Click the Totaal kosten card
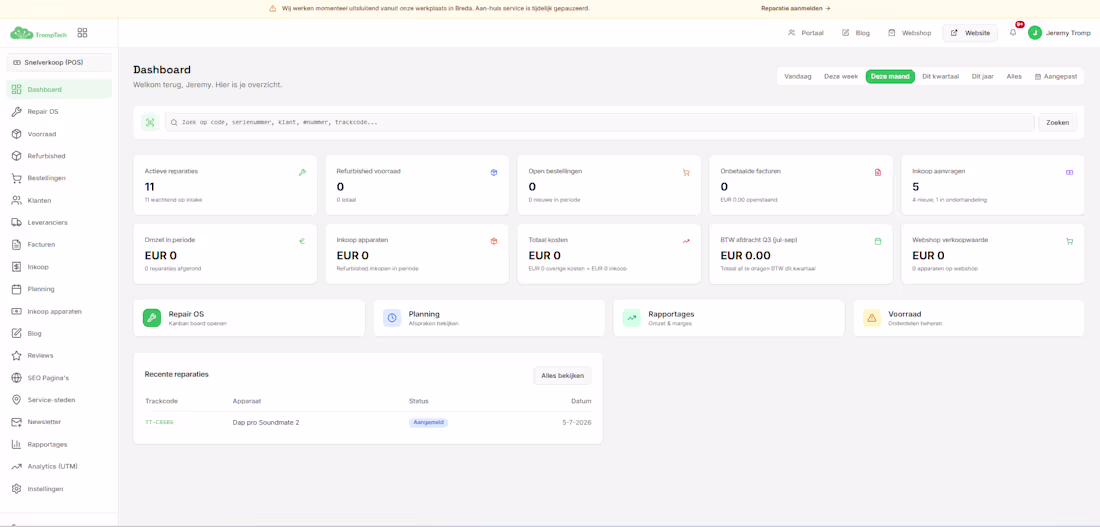This screenshot has height=527, width=1100. [609, 254]
